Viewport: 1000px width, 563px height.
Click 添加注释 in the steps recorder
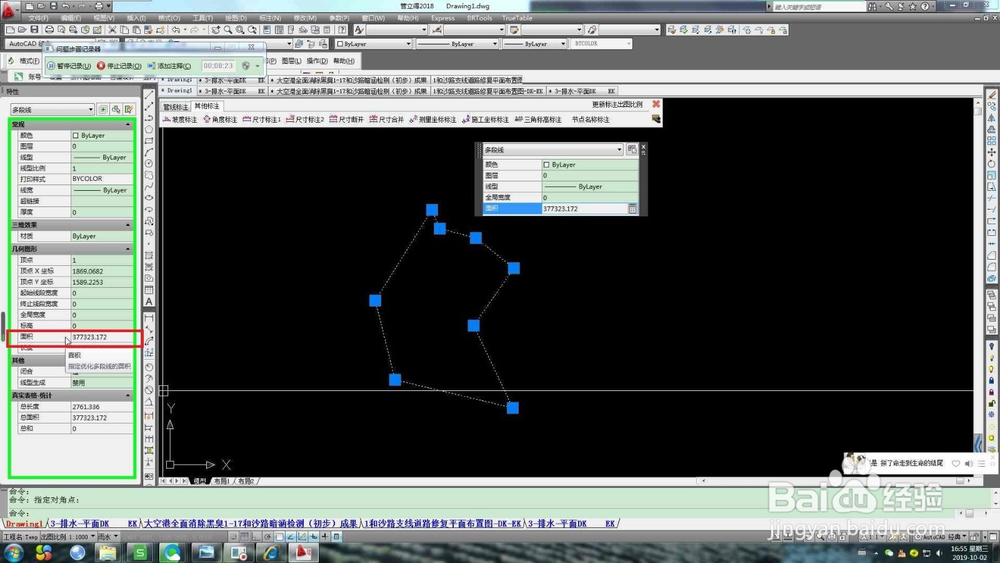(x=169, y=66)
